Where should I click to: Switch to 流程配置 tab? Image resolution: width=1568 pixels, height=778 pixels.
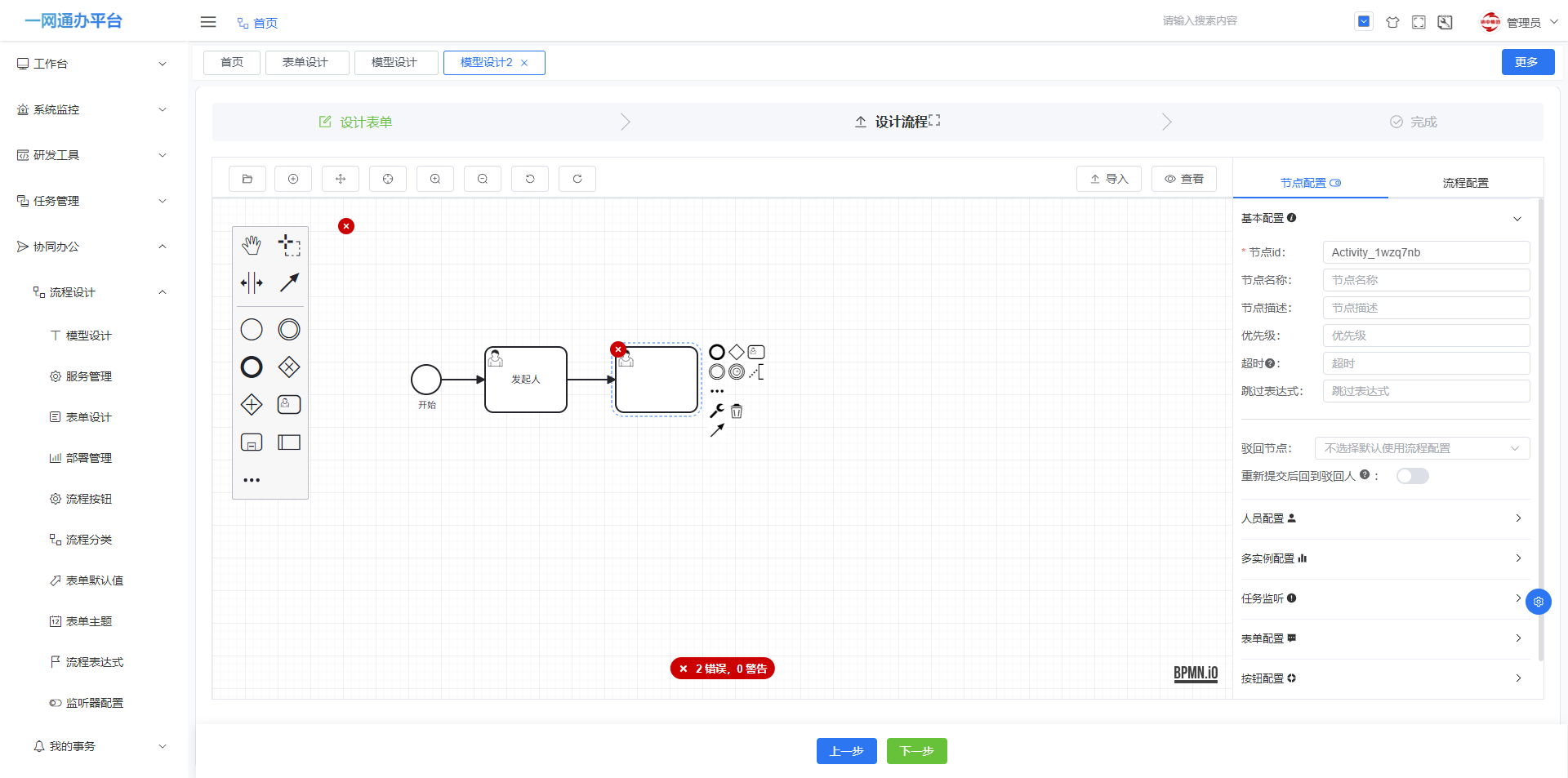click(1465, 183)
